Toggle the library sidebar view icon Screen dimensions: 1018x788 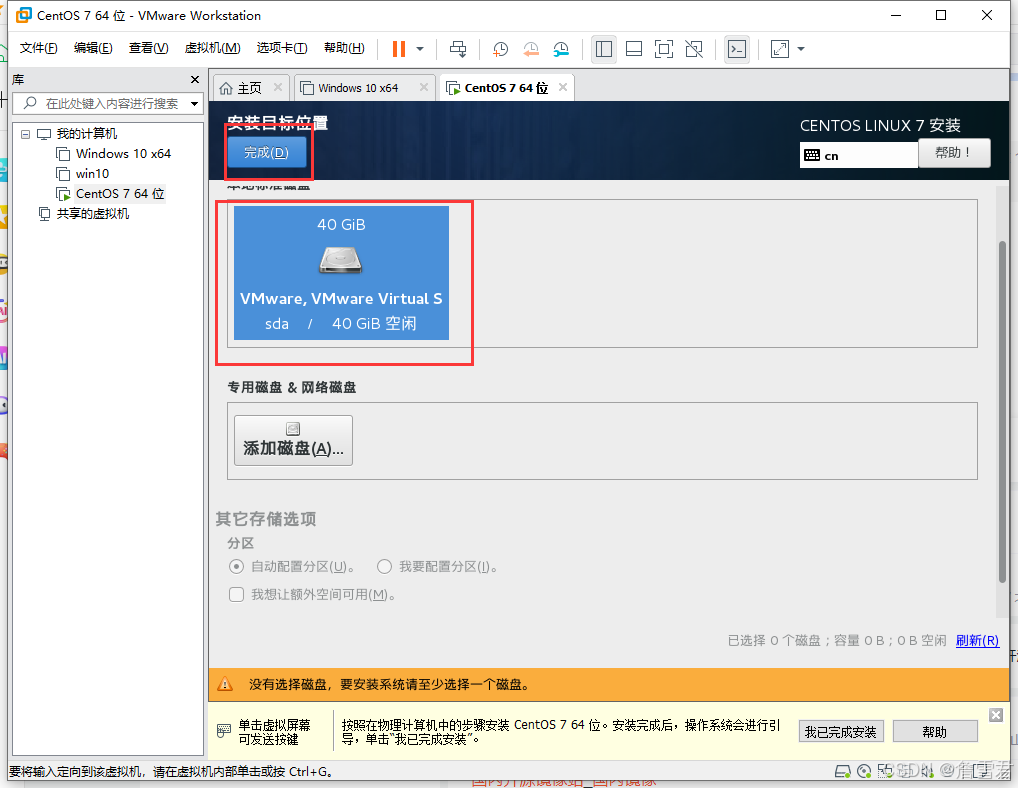(x=604, y=49)
